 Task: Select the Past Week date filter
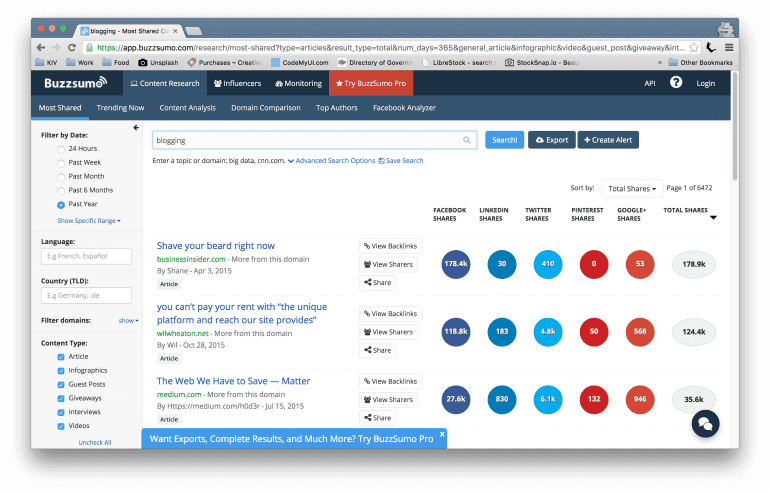point(61,163)
